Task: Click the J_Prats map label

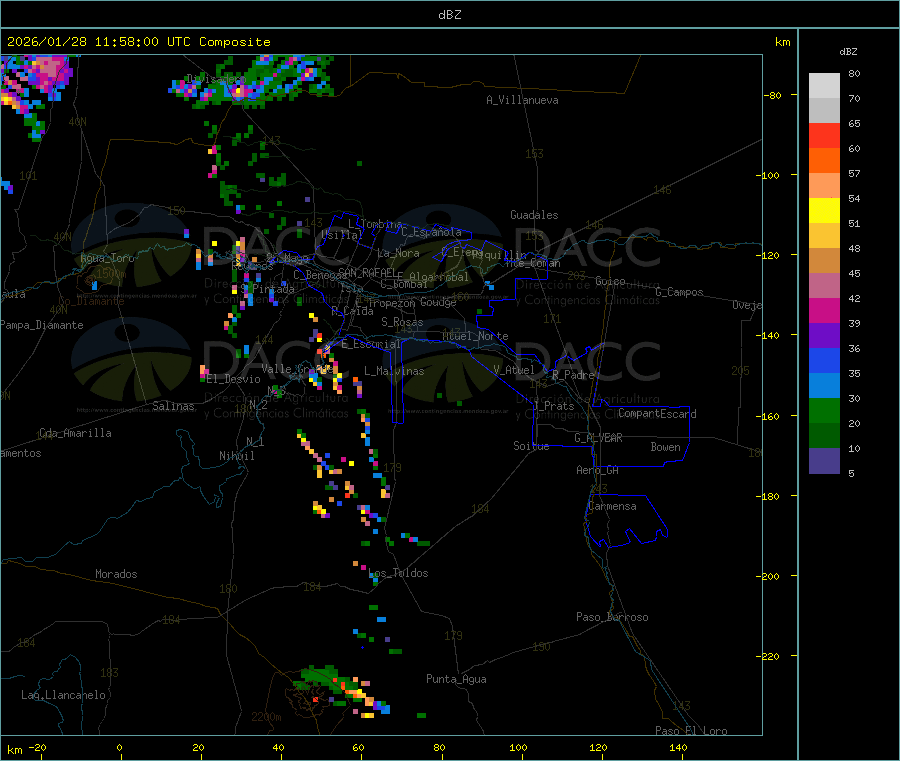Action: 553,406
